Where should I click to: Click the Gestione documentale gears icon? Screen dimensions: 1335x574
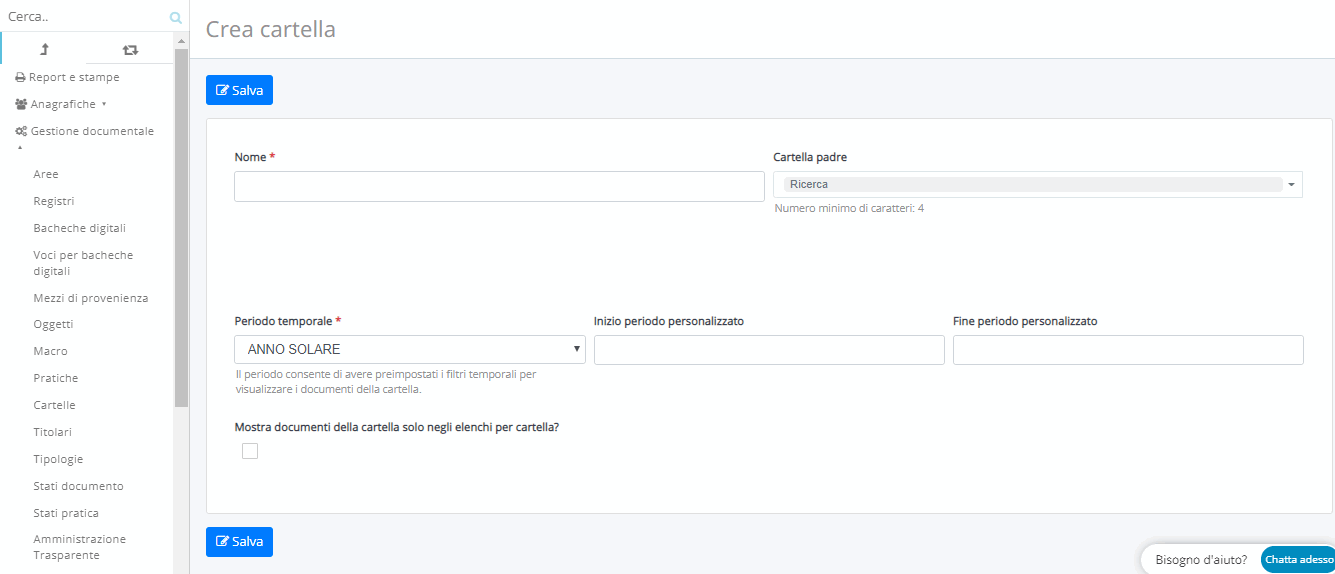coord(21,131)
